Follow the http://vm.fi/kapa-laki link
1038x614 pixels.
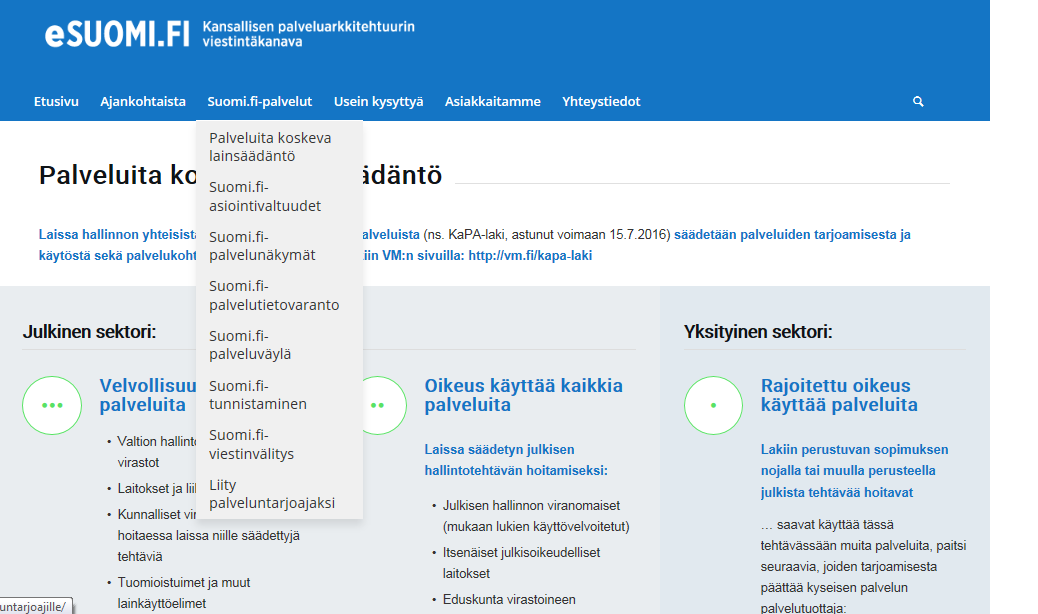530,255
